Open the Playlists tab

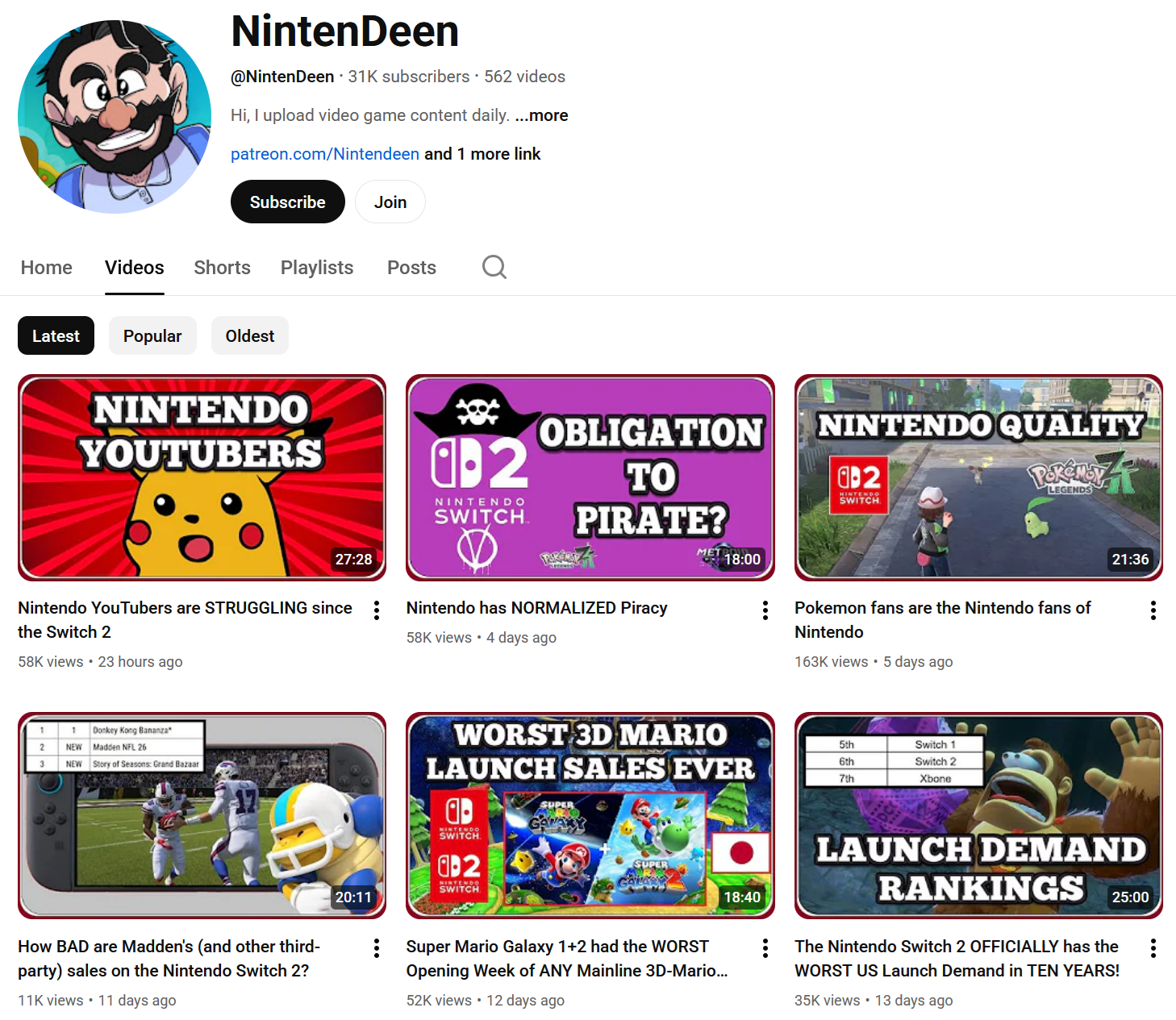coord(317,268)
